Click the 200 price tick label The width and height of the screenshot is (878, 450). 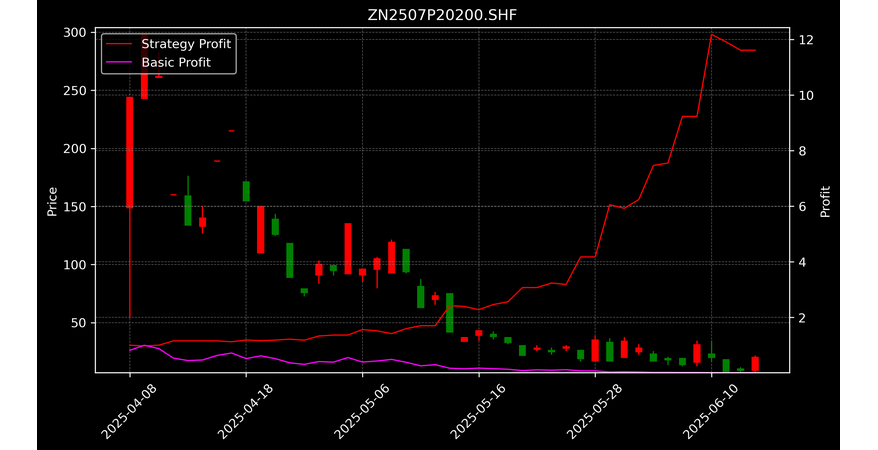tap(76, 149)
